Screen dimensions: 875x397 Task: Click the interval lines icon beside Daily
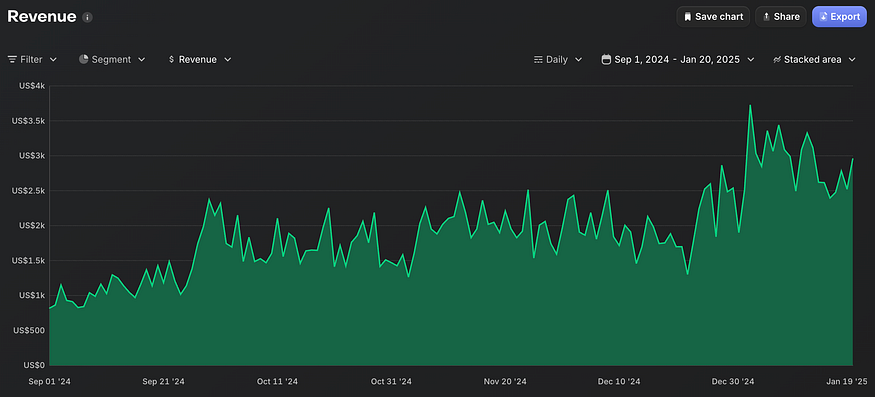539,59
